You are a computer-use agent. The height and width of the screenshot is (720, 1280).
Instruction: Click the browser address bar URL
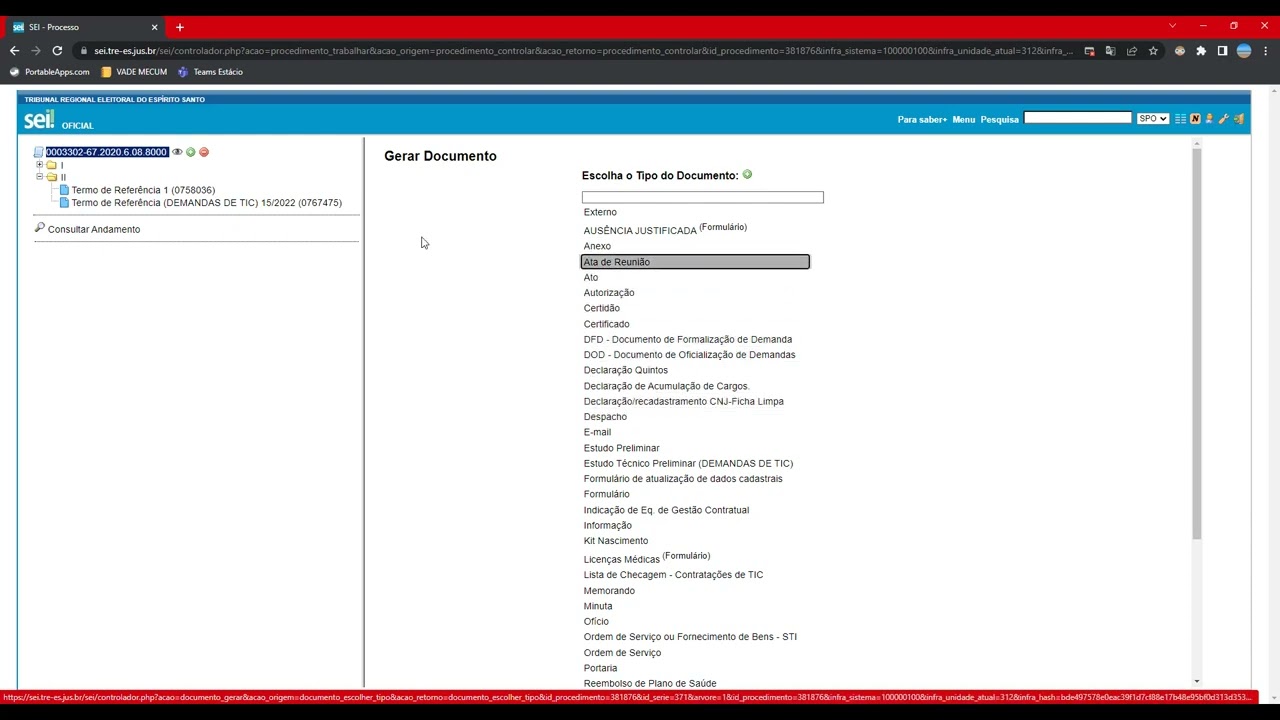[x=582, y=51]
